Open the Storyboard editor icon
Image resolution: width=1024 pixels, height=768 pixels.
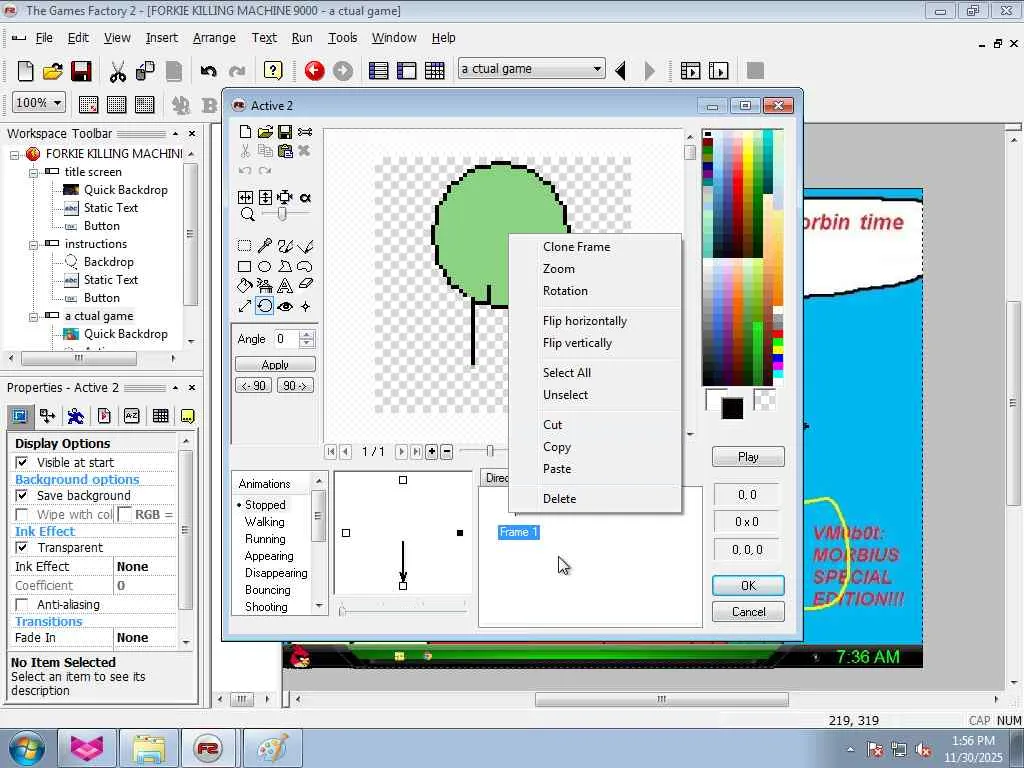pos(378,71)
